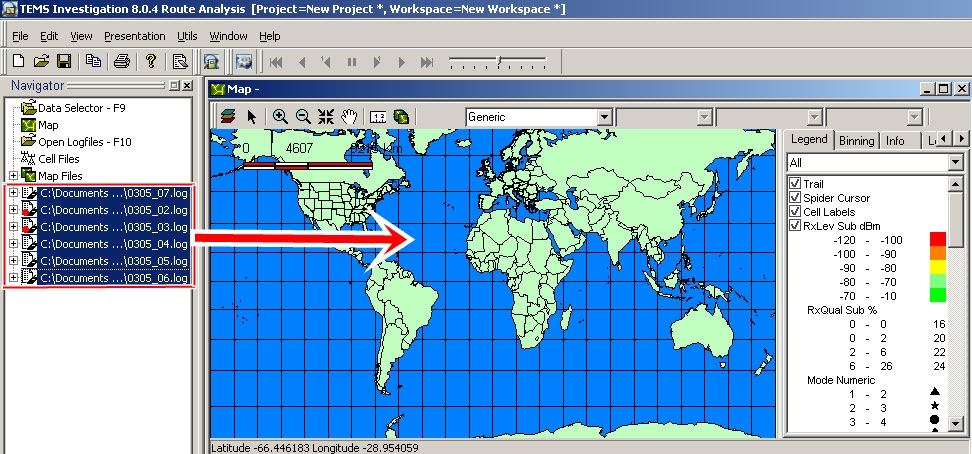Select the Zoom Out magnifier tool
This screenshot has width=972, height=454.
point(303,117)
